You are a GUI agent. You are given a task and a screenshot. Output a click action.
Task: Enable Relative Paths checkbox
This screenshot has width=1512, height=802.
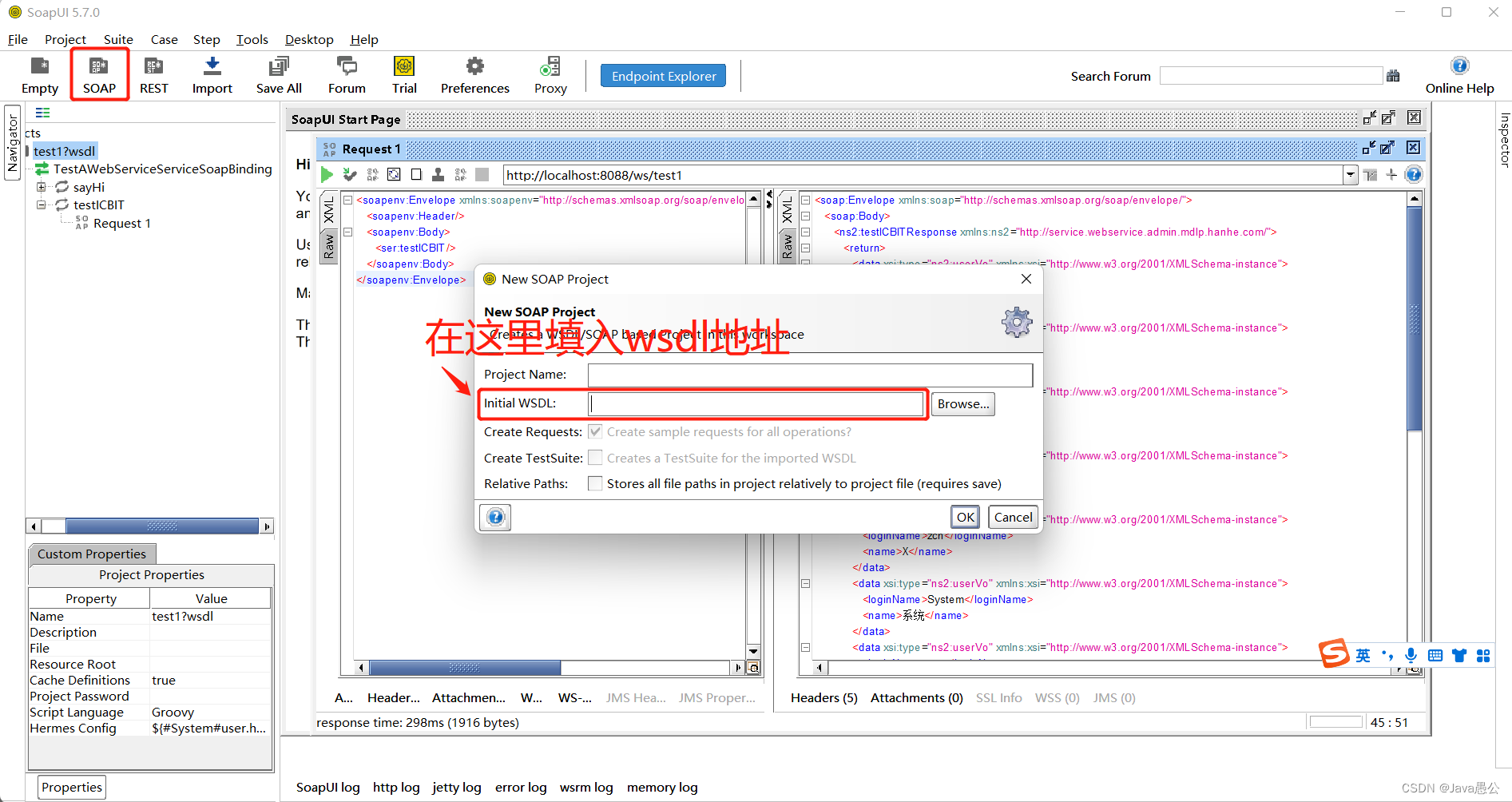595,483
